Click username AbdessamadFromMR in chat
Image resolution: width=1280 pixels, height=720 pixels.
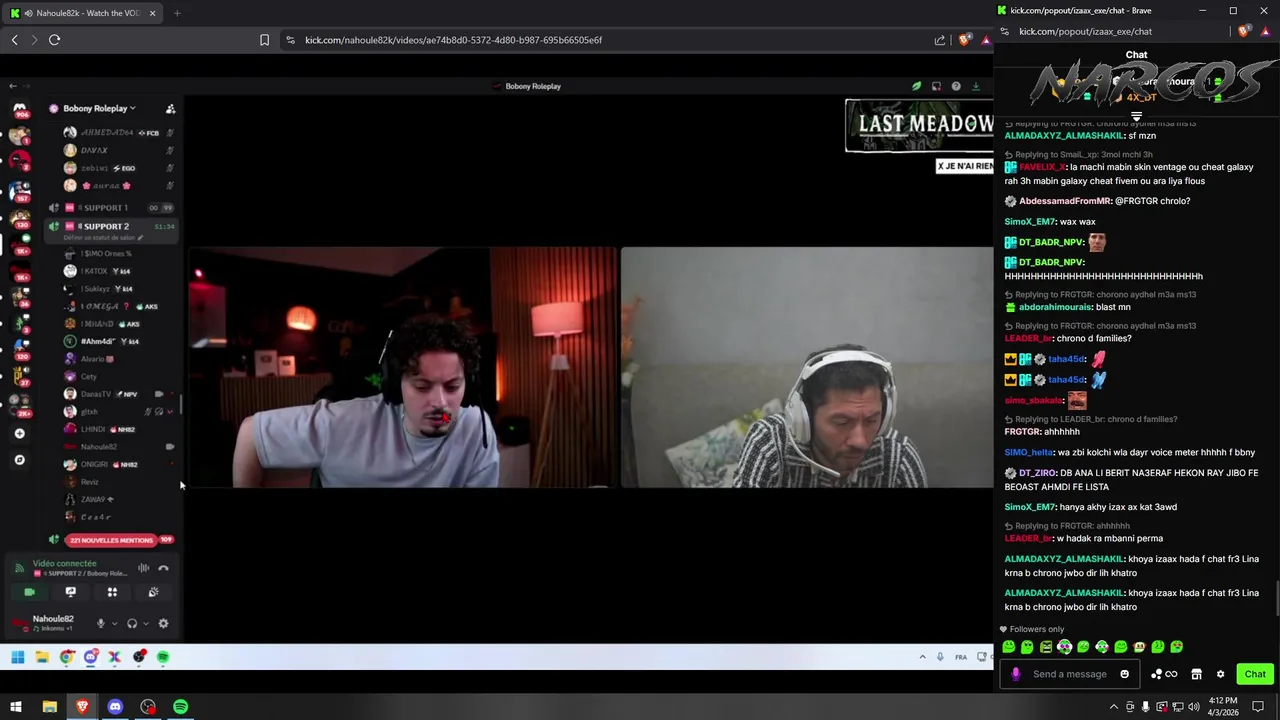point(1064,201)
